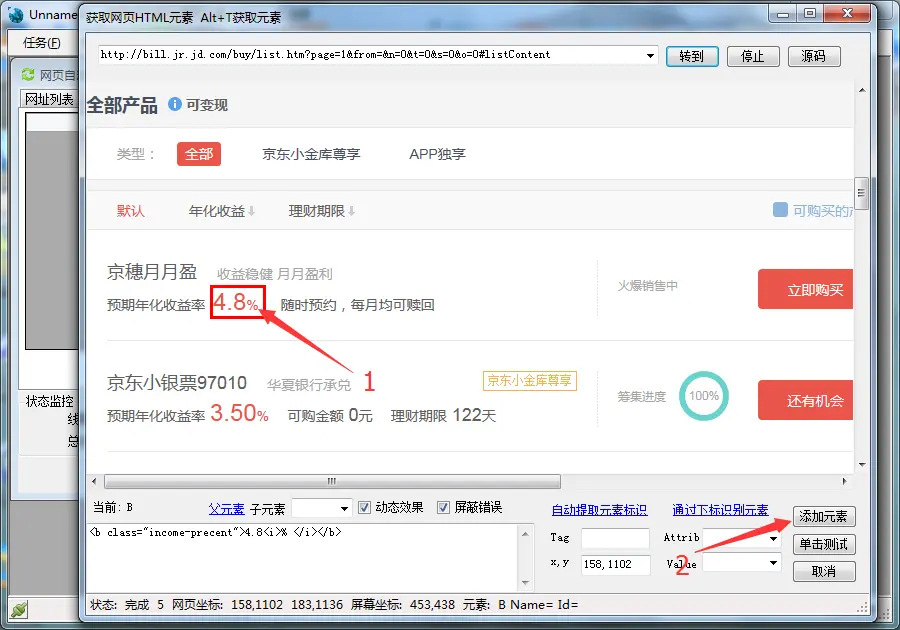Viewport: 900px width, 630px height.
Task: Open 京东小银票97010 product title
Action: (177, 383)
